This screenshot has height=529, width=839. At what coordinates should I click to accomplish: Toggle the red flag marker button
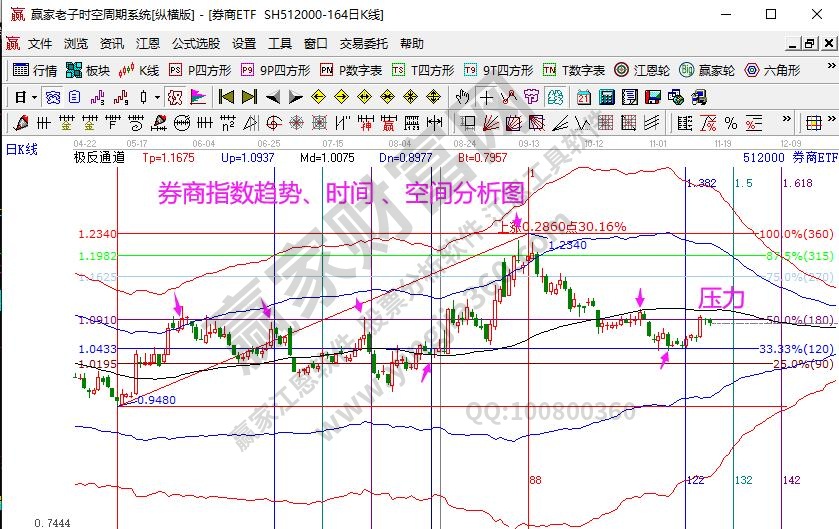(x=197, y=97)
